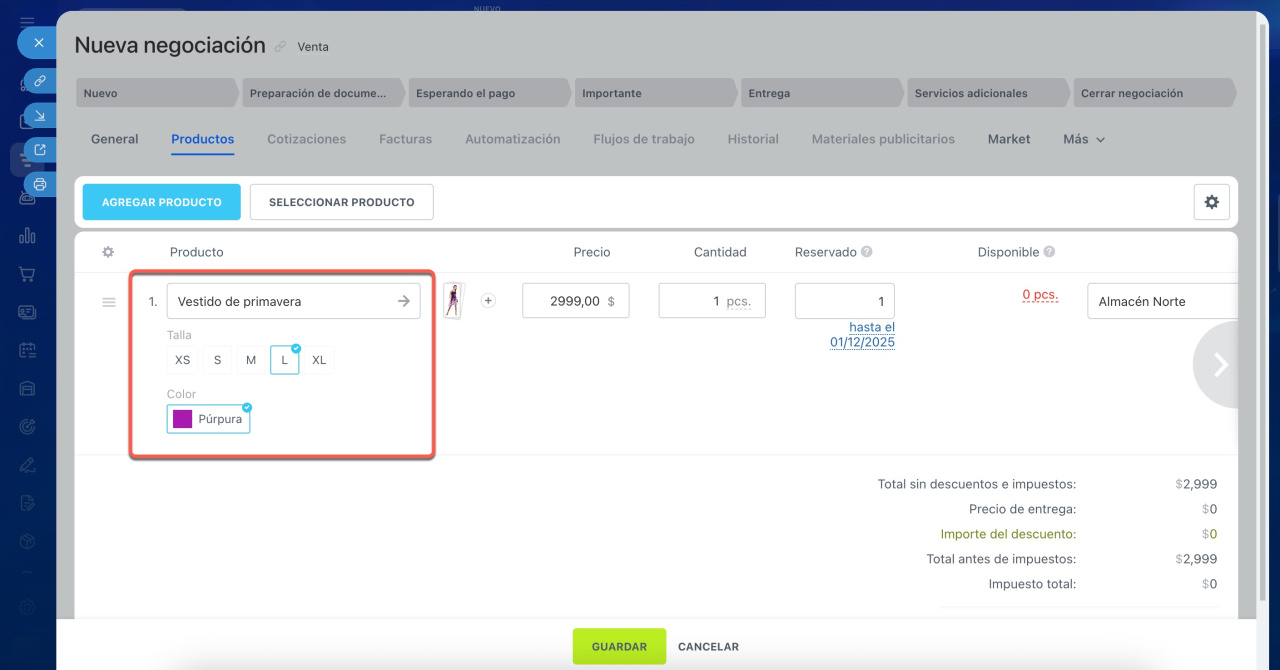Click the Reservado help question icon
The height and width of the screenshot is (670, 1280).
867,252
